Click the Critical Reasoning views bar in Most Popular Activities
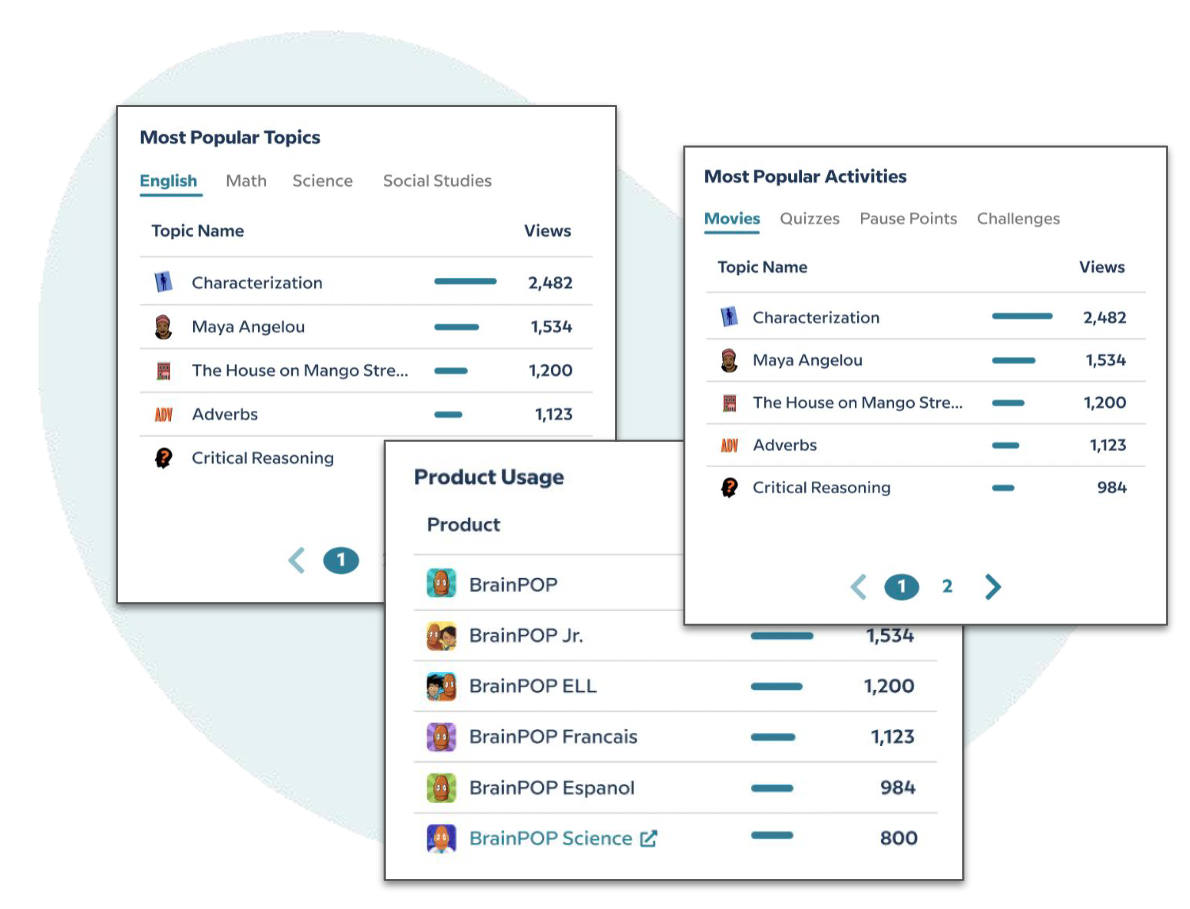Screen dimensions: 1190x909 (x=1003, y=488)
